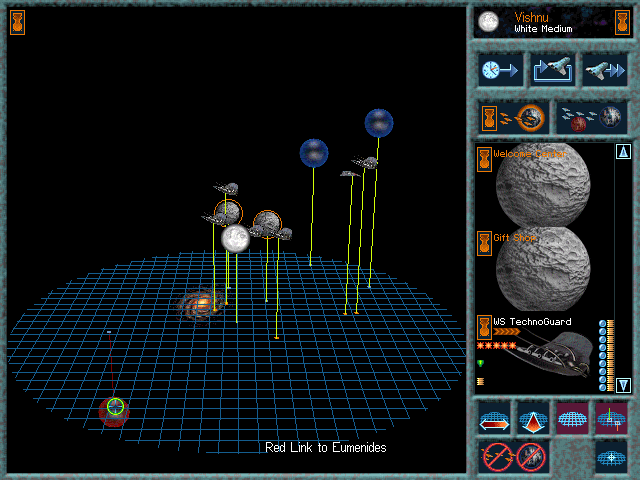Screen dimensions: 640x480
Task: Click the green shield icon under TechnoGuard stars
Action: click(481, 363)
